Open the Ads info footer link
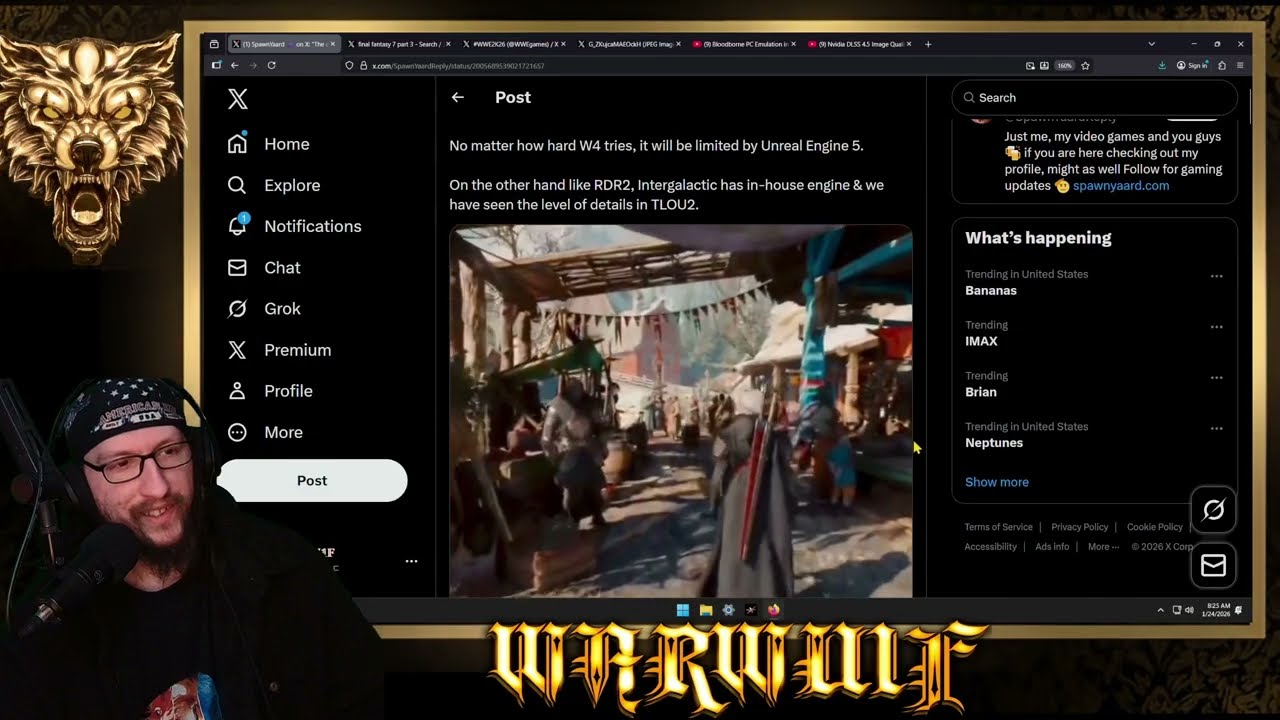1280x720 pixels. click(1052, 547)
